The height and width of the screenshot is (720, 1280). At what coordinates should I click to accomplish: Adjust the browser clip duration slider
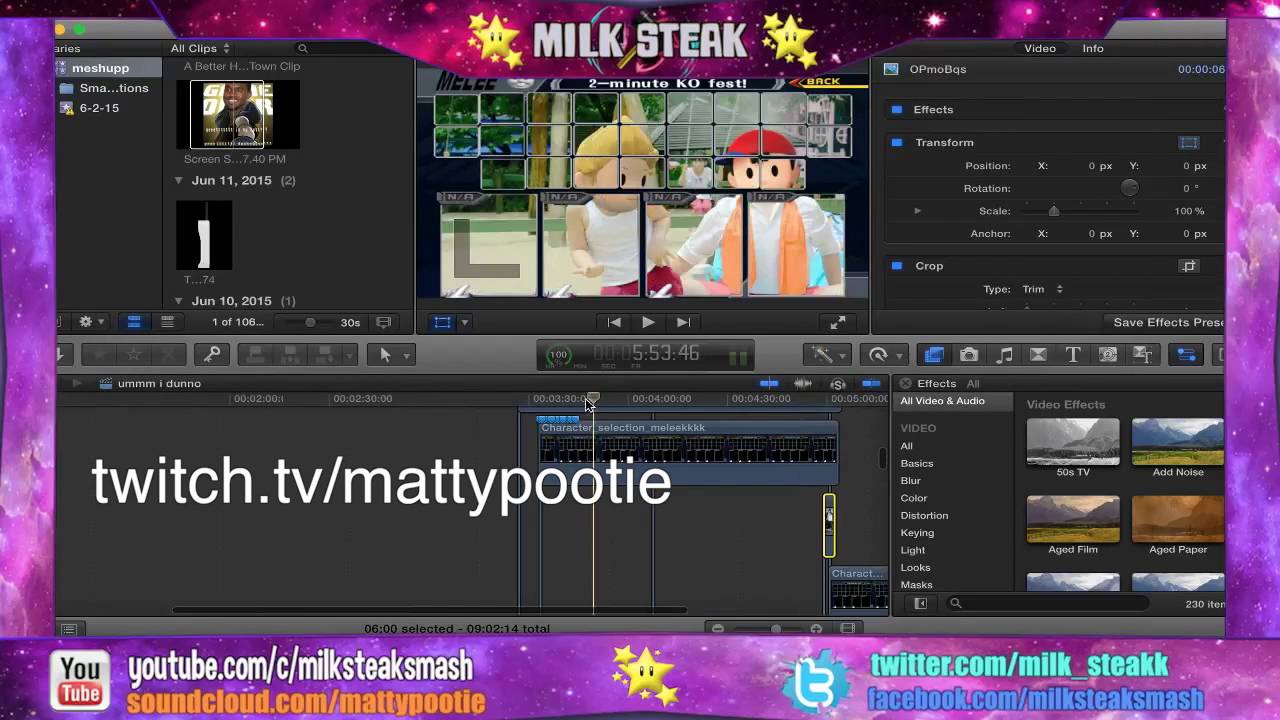point(310,322)
